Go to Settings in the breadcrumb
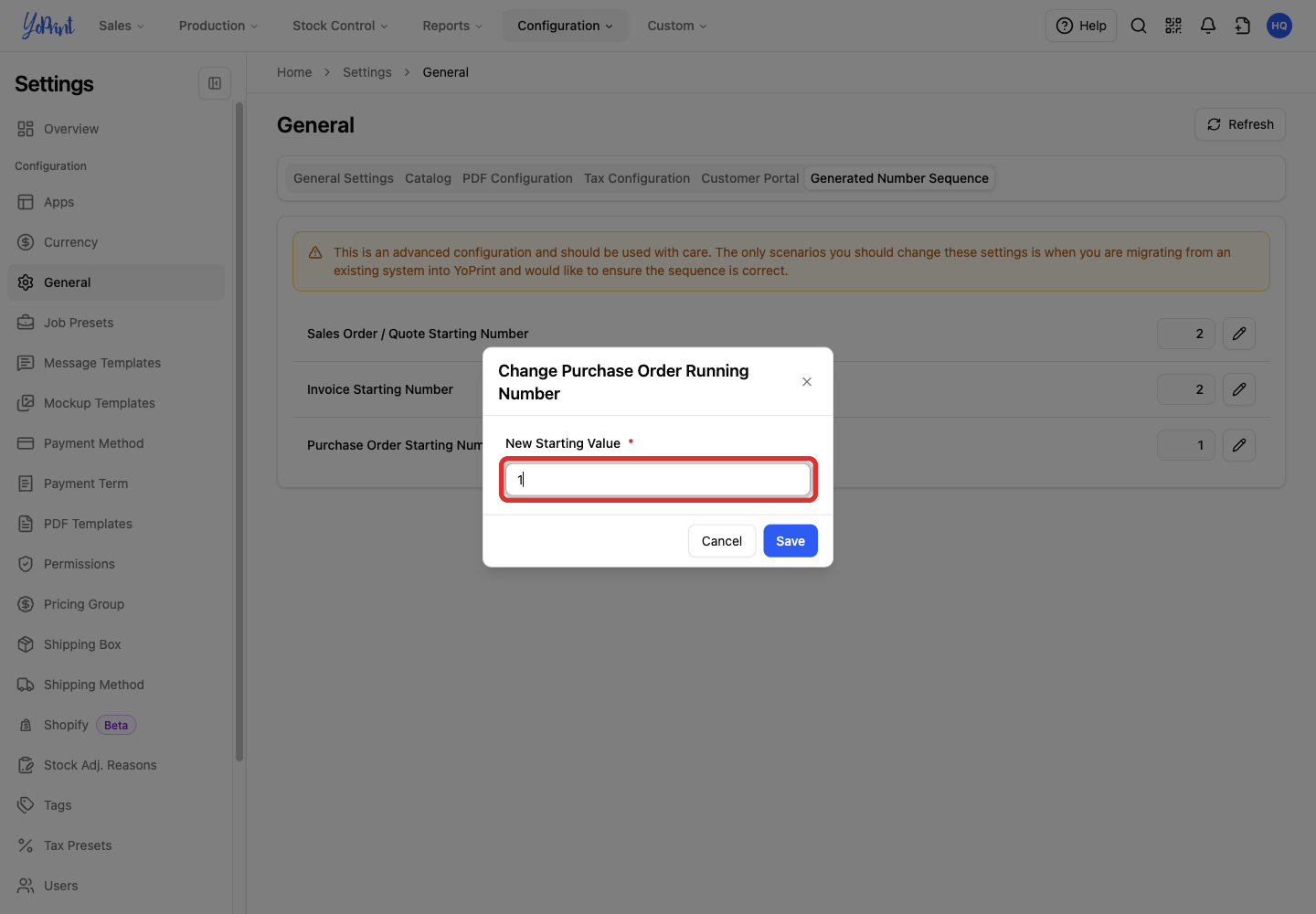The image size is (1316, 914). point(367,72)
